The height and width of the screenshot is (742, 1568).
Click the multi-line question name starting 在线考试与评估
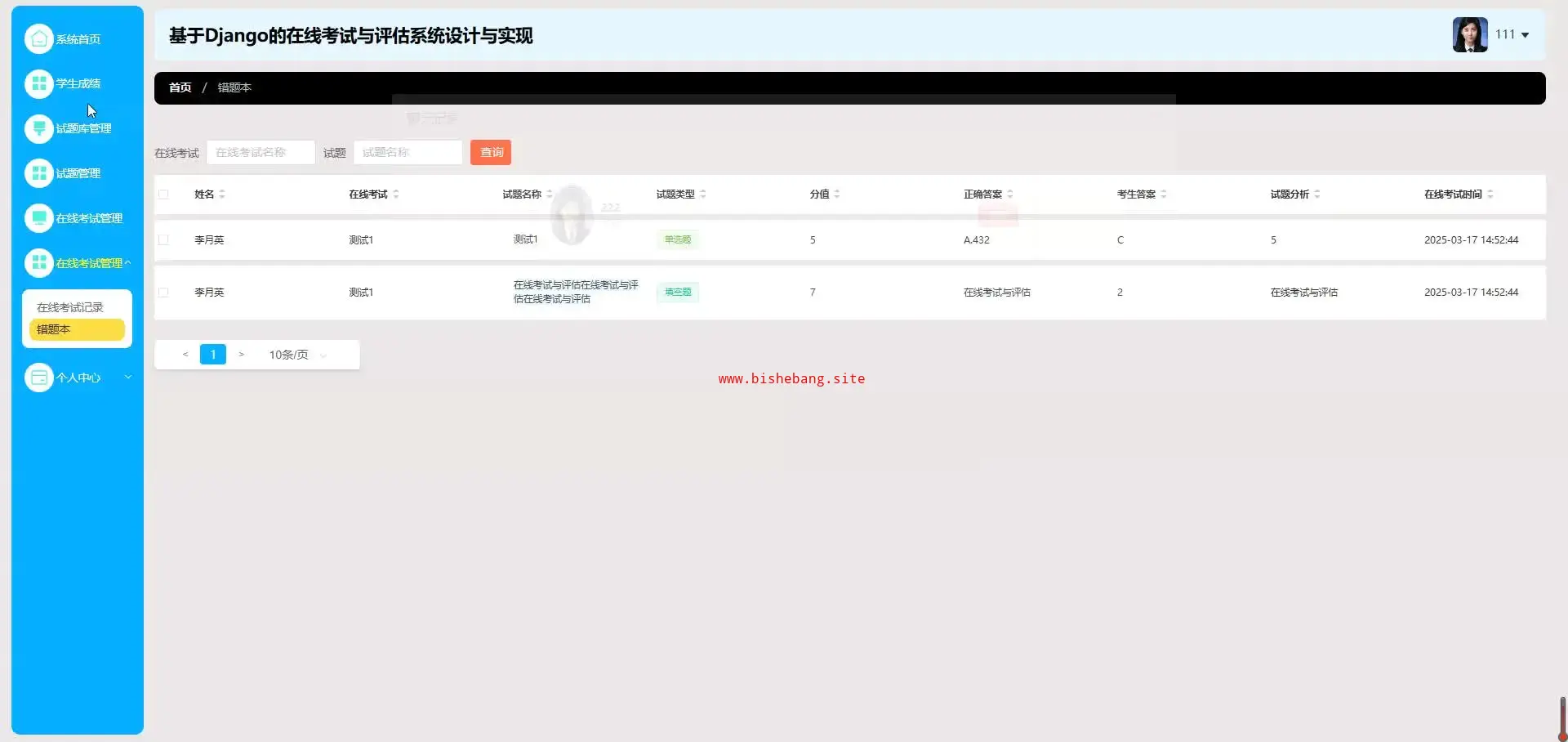pos(576,293)
